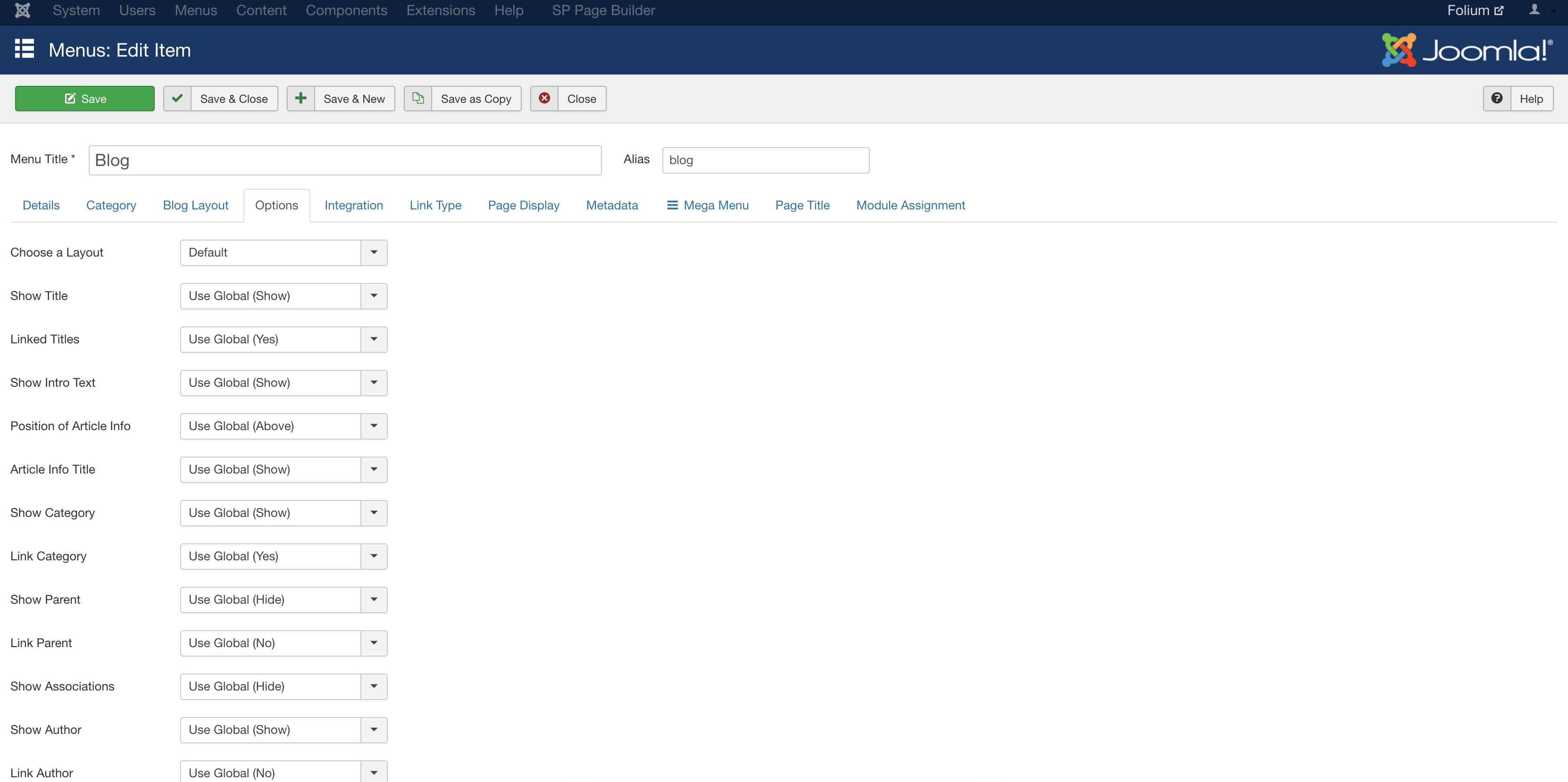Switch to the Blog Layout tab
Screen dimensions: 1568x782
[195, 205]
